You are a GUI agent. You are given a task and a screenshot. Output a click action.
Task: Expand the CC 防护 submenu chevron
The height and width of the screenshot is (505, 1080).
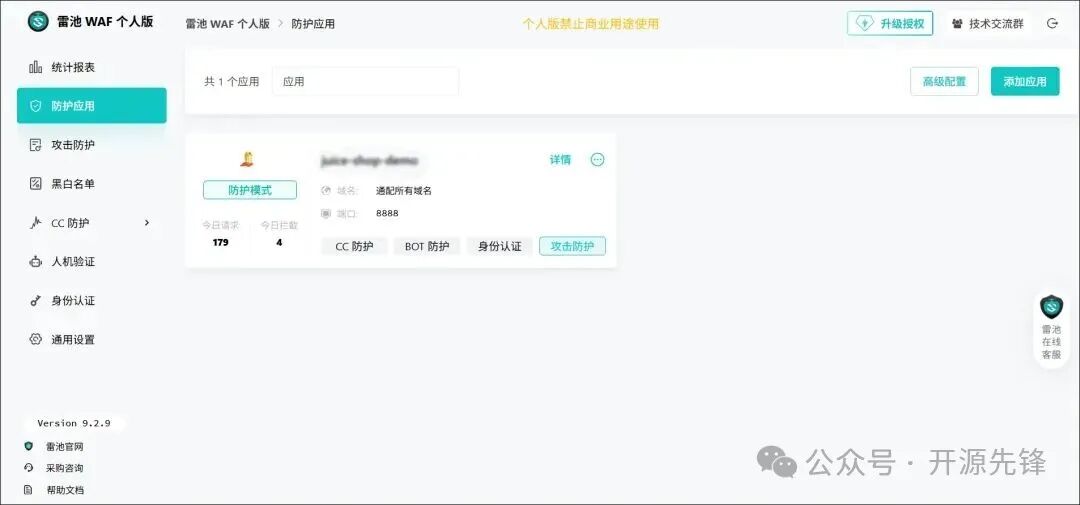[x=147, y=222]
